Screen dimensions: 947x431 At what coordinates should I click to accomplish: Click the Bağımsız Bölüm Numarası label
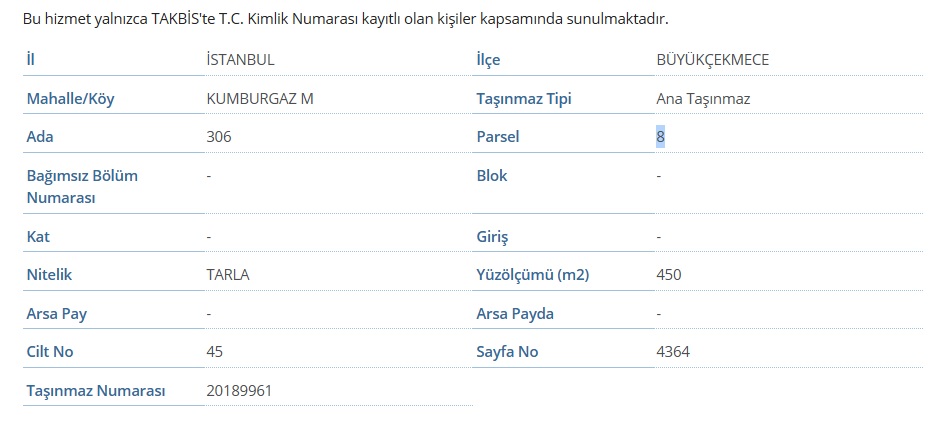coord(82,187)
